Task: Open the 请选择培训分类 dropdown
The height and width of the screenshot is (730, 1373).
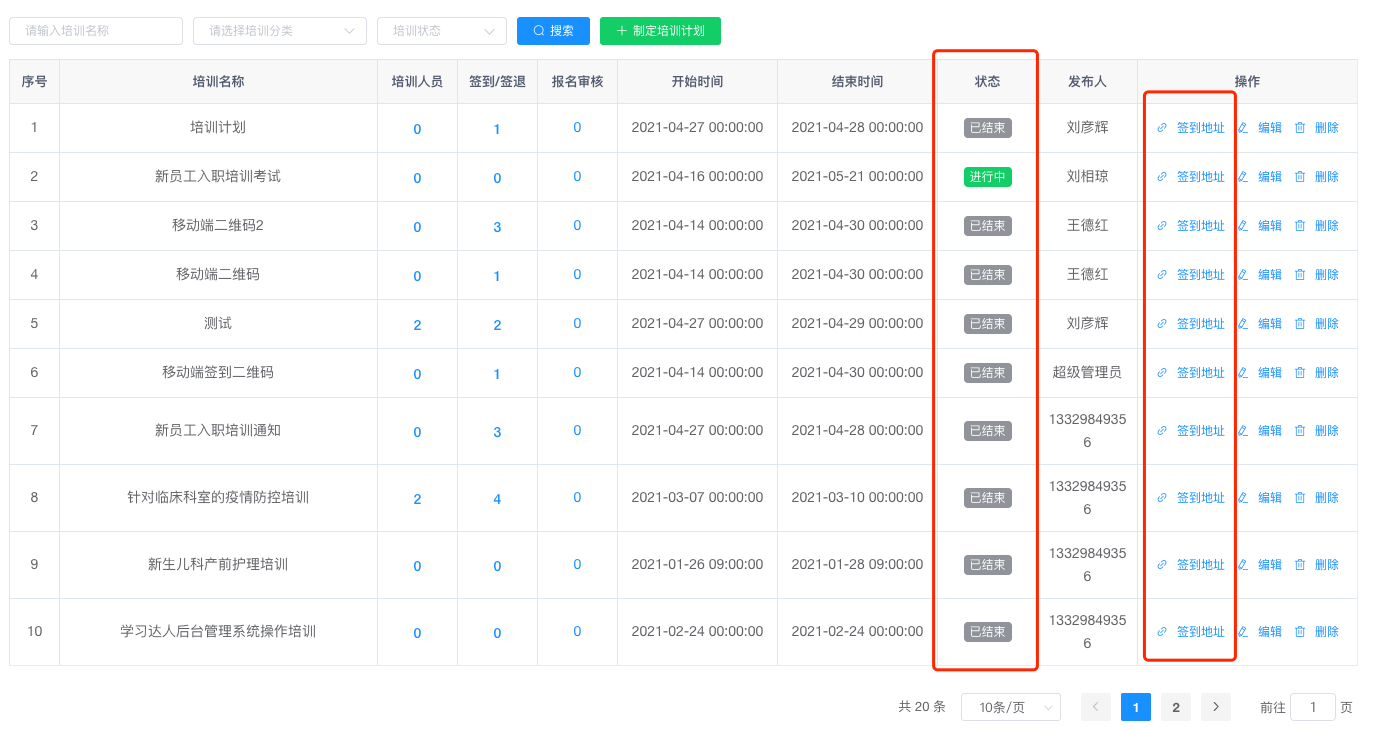Action: click(279, 31)
